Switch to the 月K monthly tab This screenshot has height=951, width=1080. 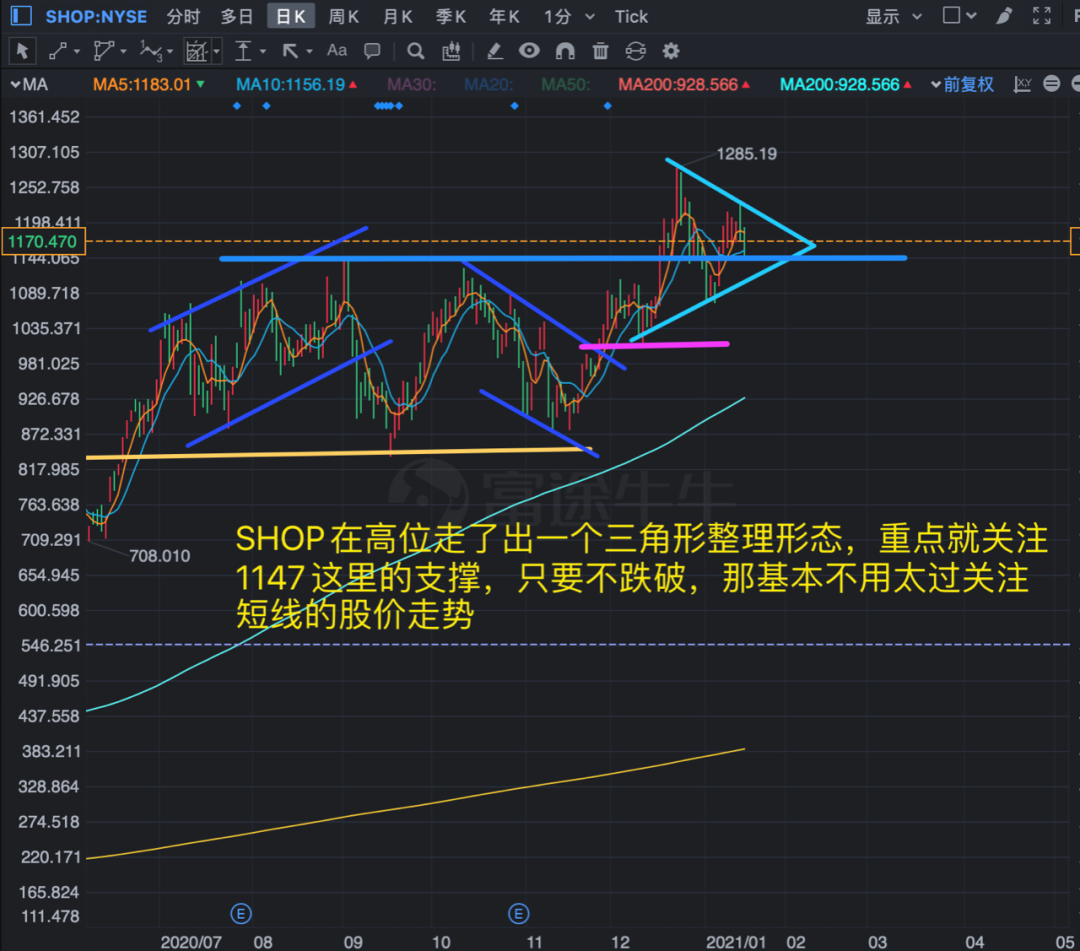(x=398, y=17)
